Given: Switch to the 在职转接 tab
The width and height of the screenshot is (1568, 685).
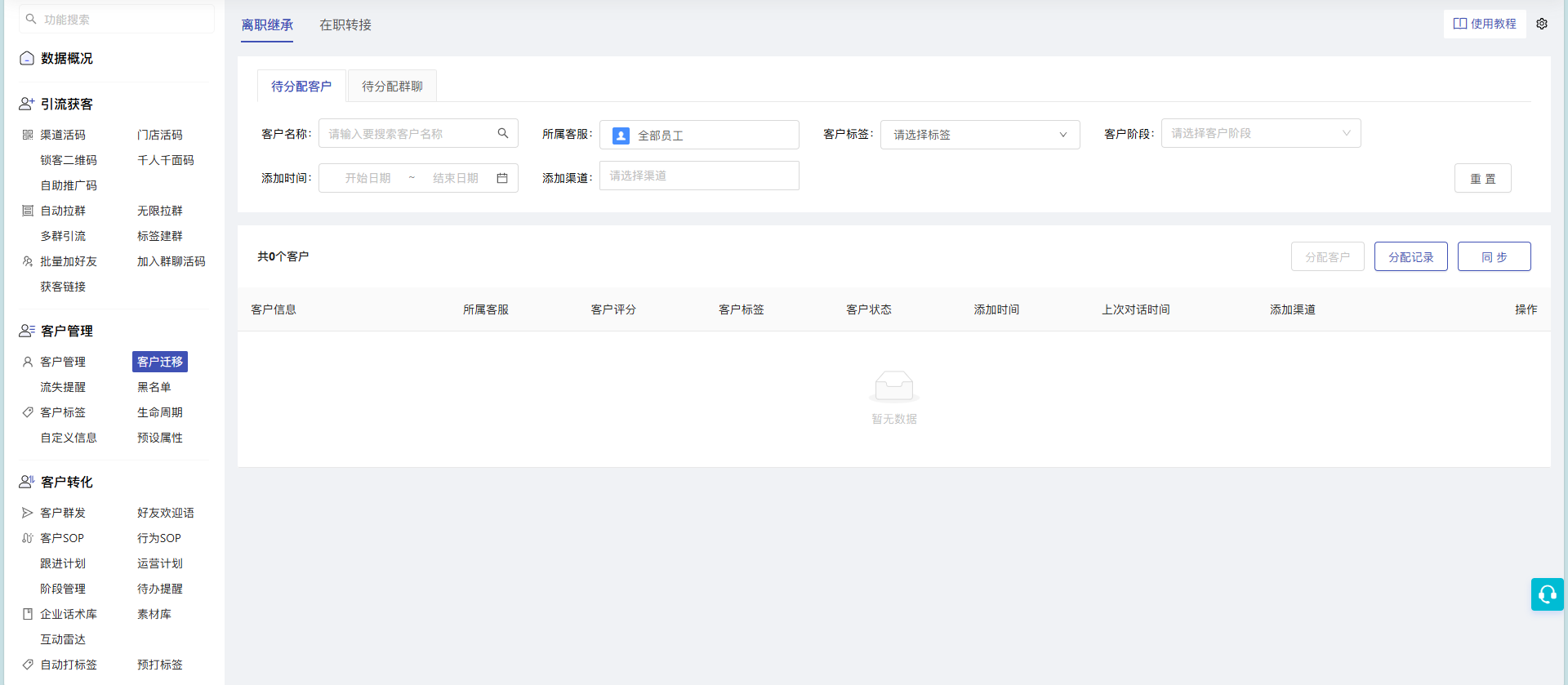Looking at the screenshot, I should coord(345,25).
